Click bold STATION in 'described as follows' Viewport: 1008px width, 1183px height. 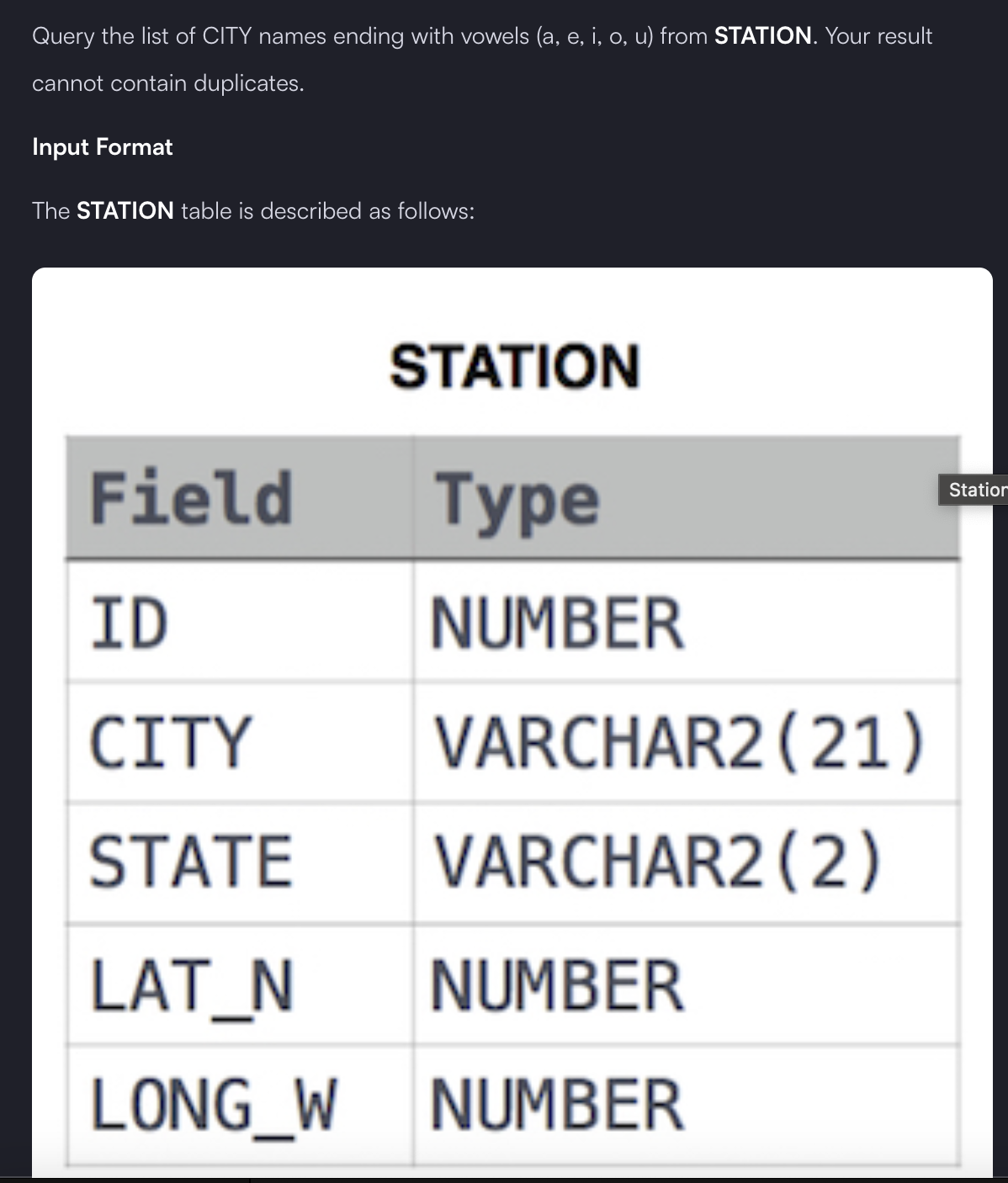[x=125, y=210]
